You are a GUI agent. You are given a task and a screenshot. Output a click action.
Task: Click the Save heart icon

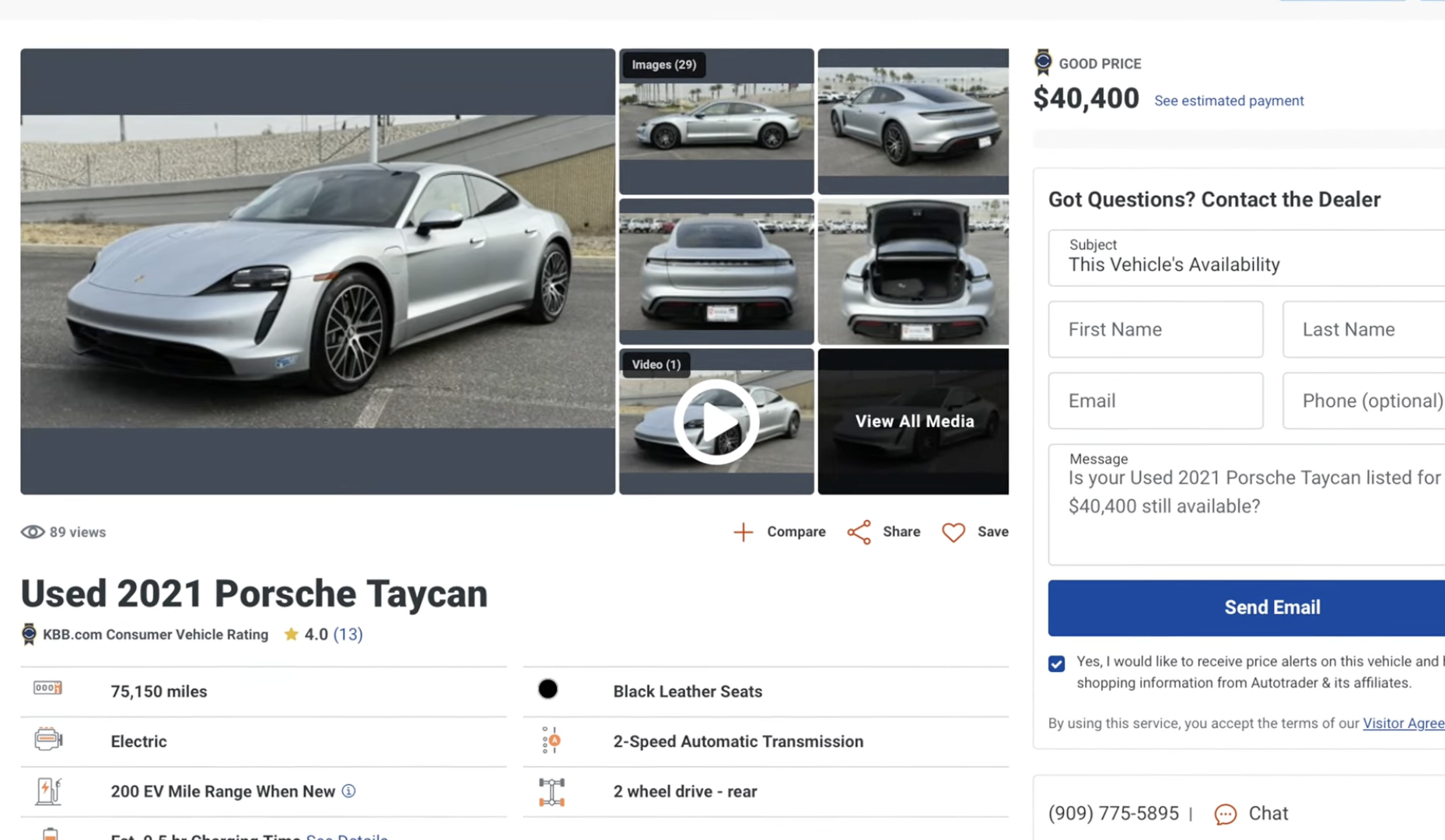(953, 532)
